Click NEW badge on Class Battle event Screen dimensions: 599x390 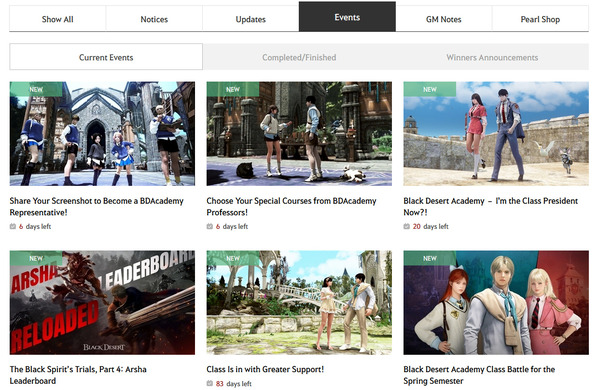pos(429,258)
